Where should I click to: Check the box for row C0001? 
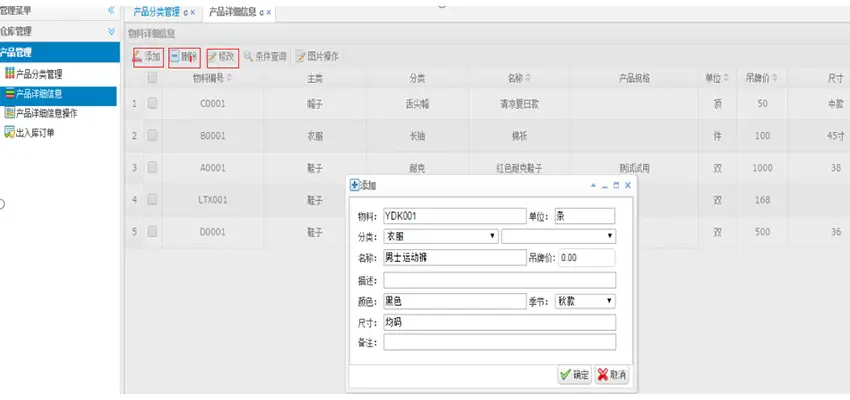153,103
